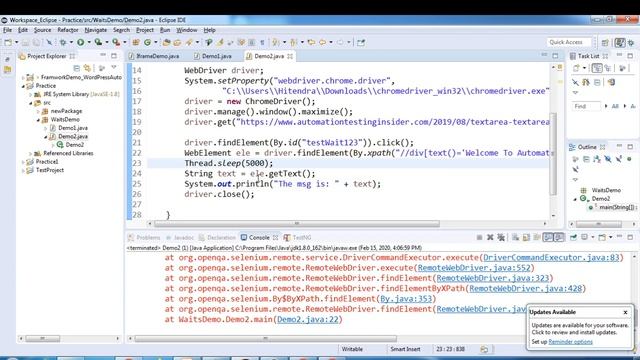
Task: Open the Navigate menu
Action: (x=96, y=30)
